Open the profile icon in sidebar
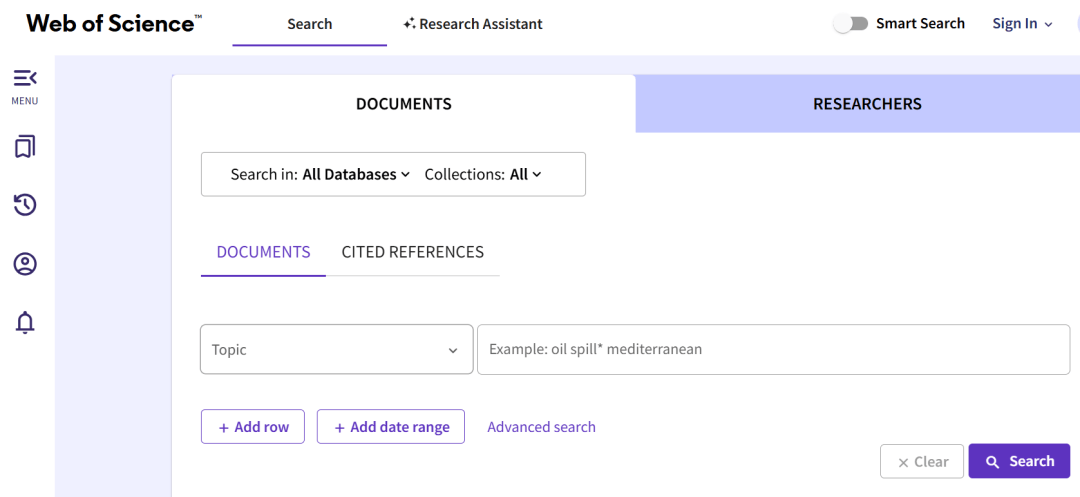 pyautogui.click(x=25, y=264)
